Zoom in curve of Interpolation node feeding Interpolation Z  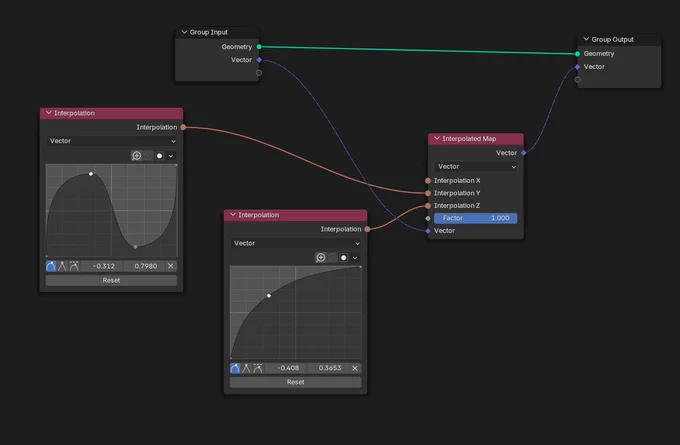tap(321, 258)
